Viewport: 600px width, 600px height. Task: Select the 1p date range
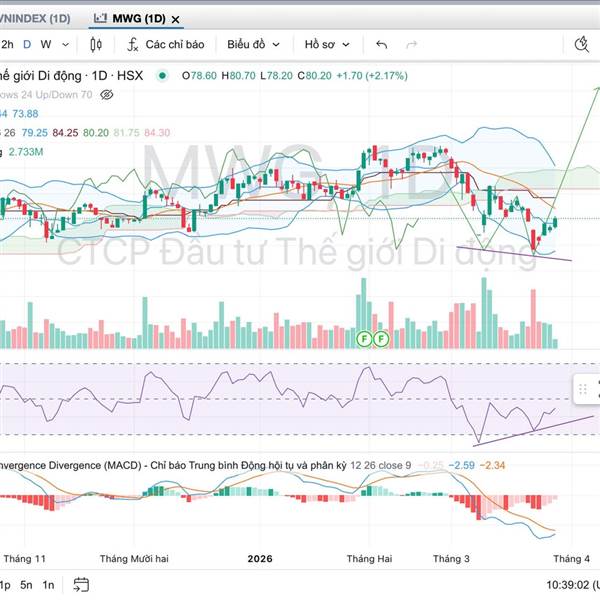(x=5, y=585)
